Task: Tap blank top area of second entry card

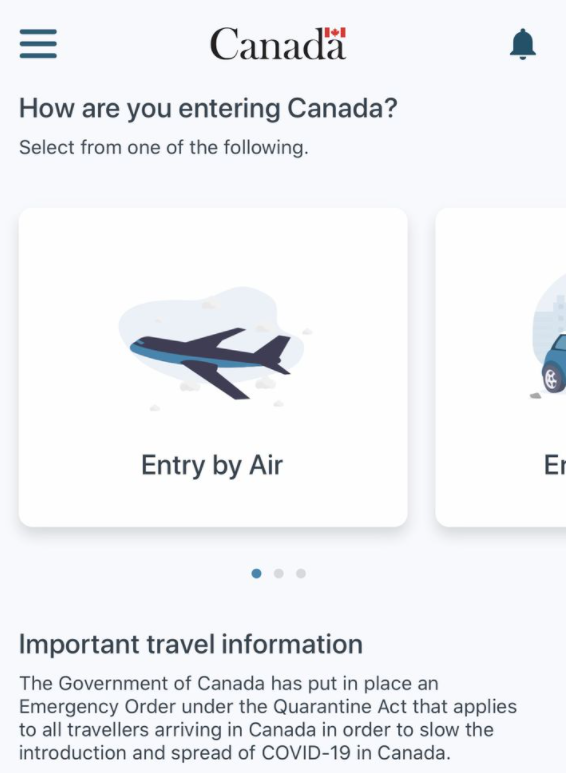Action: point(501,241)
